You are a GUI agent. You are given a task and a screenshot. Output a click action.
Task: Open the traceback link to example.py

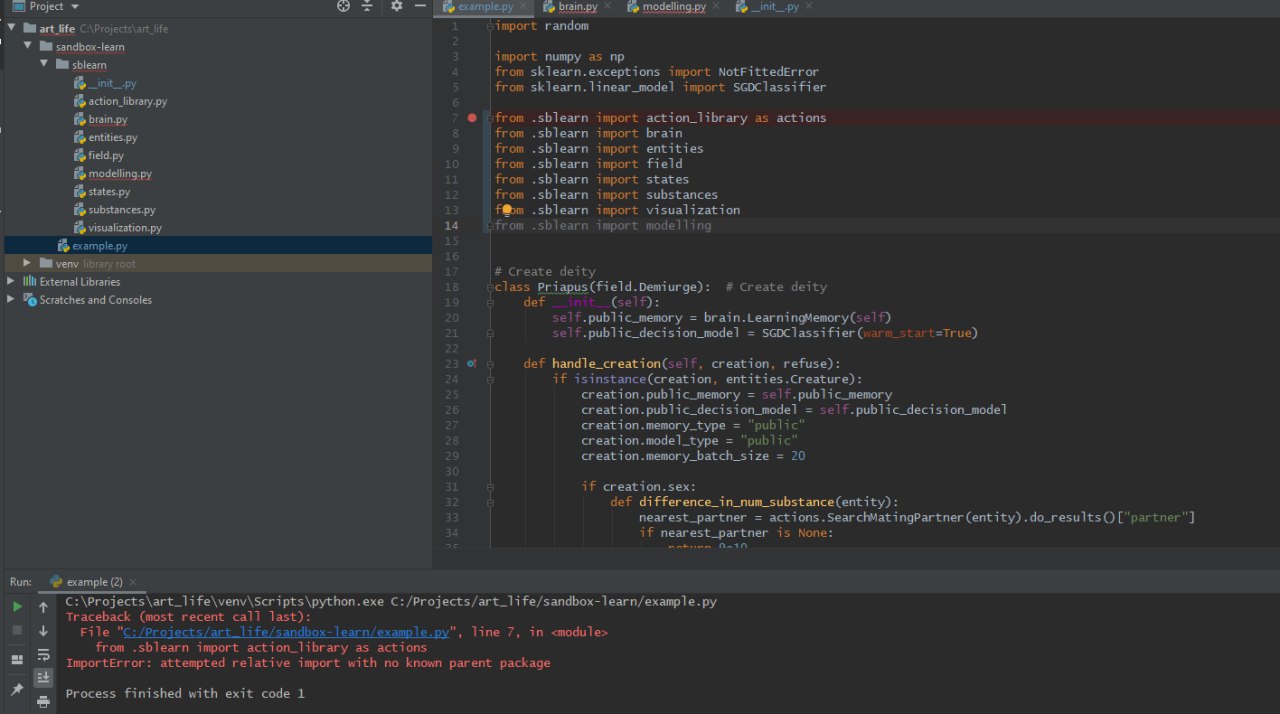coord(286,632)
